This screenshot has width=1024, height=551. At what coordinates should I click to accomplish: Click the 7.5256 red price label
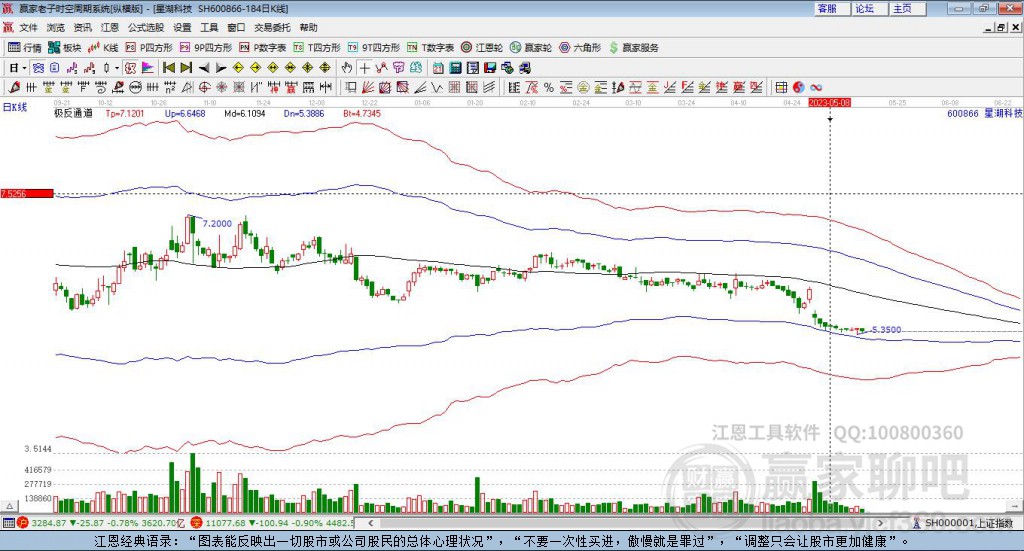click(x=27, y=193)
